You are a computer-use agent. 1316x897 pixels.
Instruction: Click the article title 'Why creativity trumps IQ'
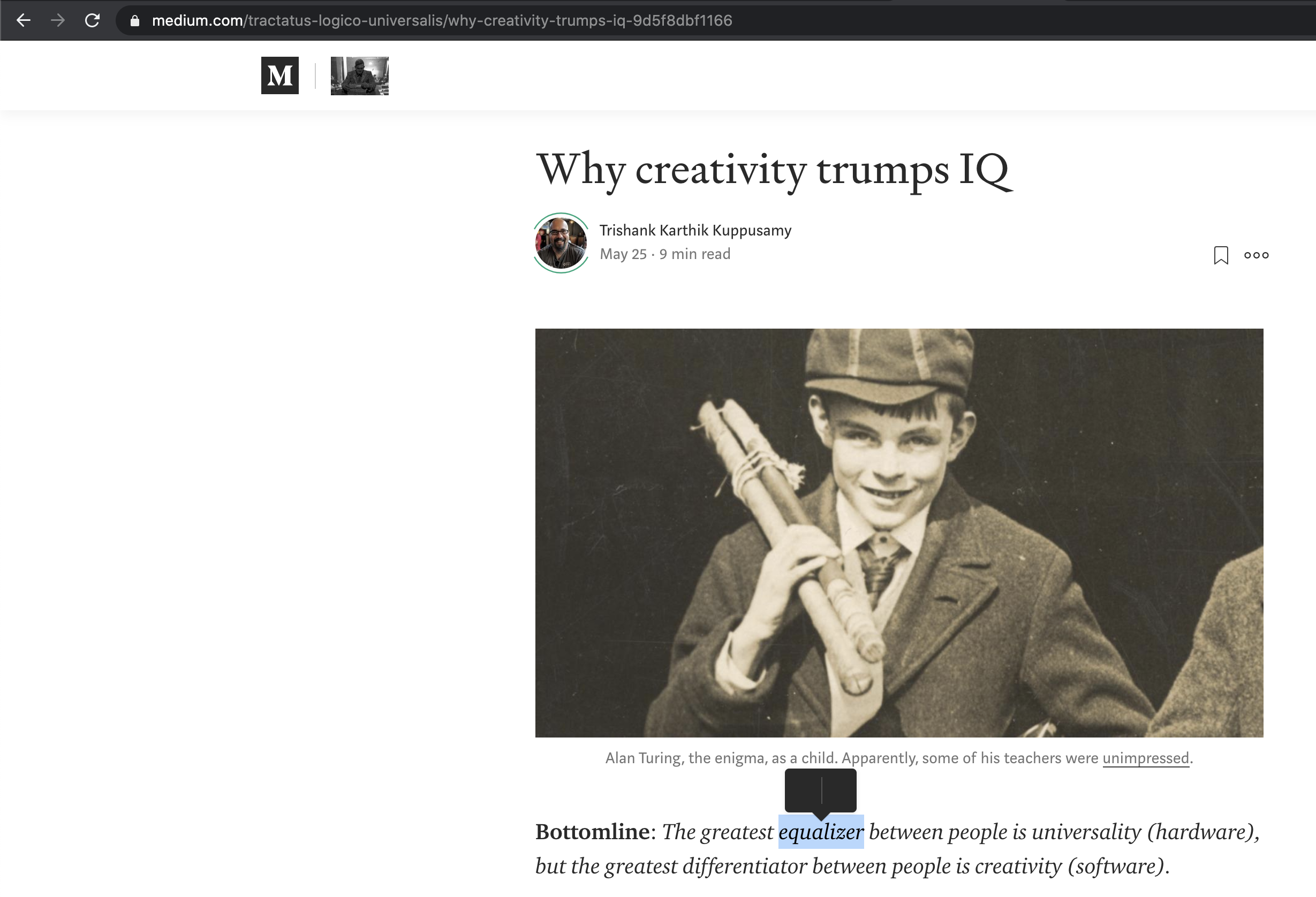pyautogui.click(x=774, y=169)
